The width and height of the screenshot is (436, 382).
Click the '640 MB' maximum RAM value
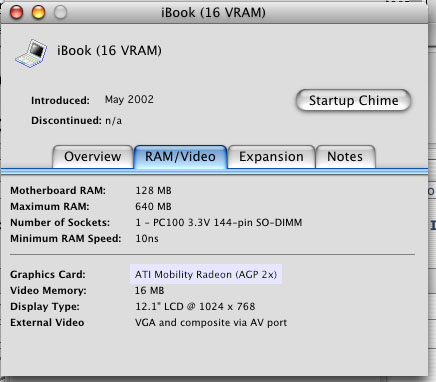click(153, 207)
